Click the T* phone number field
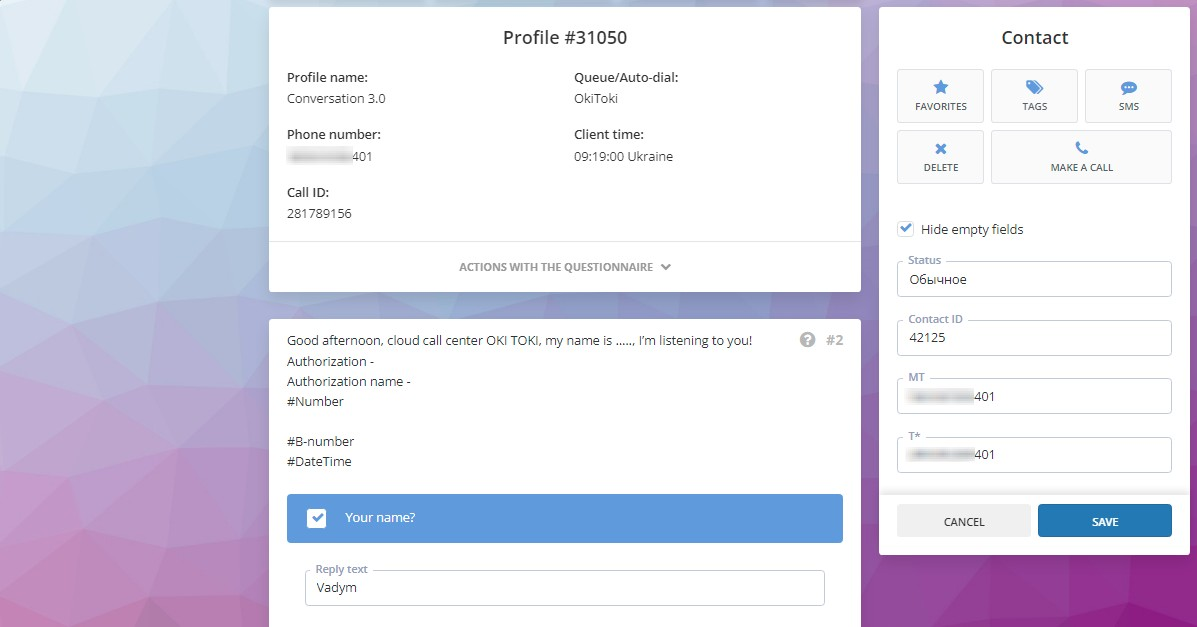Viewport: 1197px width, 627px height. click(1034, 455)
